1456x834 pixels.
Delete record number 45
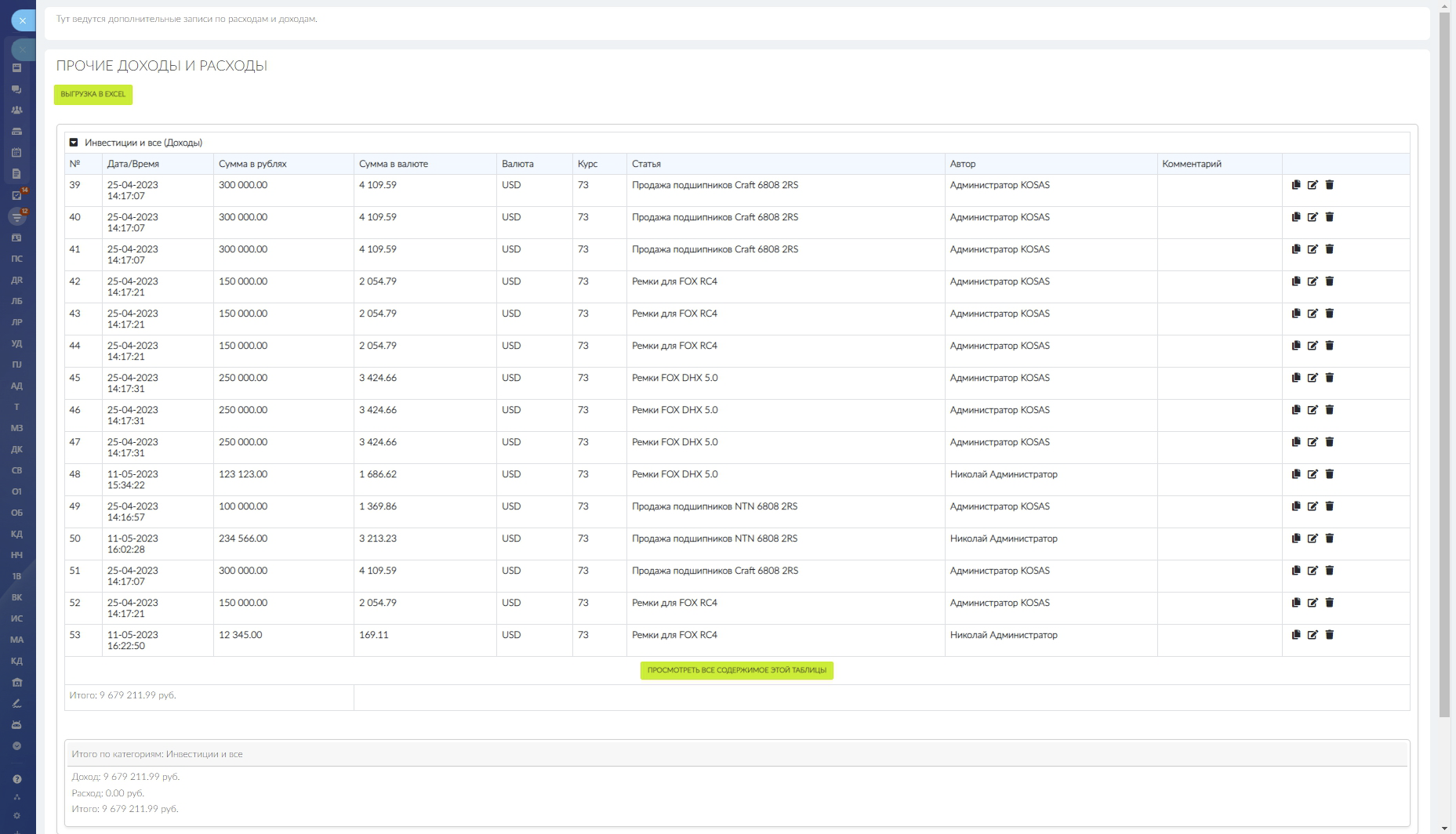pos(1329,378)
